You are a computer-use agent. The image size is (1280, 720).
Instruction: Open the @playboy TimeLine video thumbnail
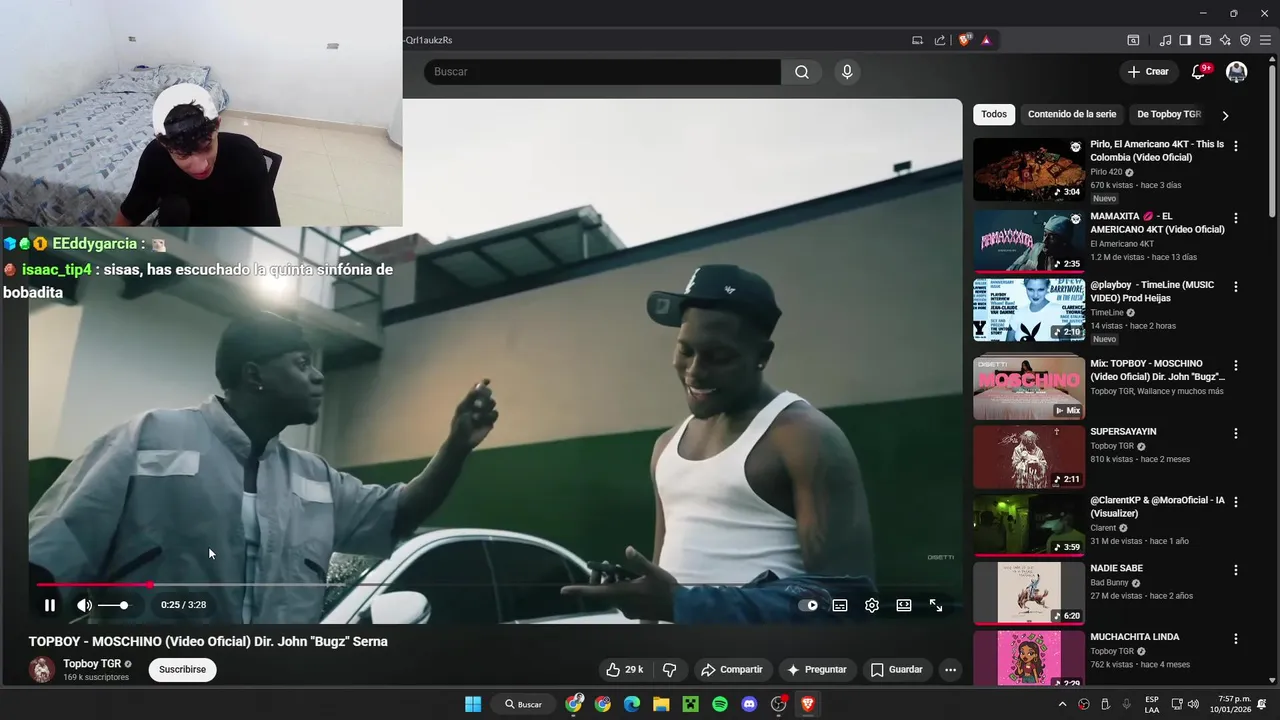point(1029,310)
